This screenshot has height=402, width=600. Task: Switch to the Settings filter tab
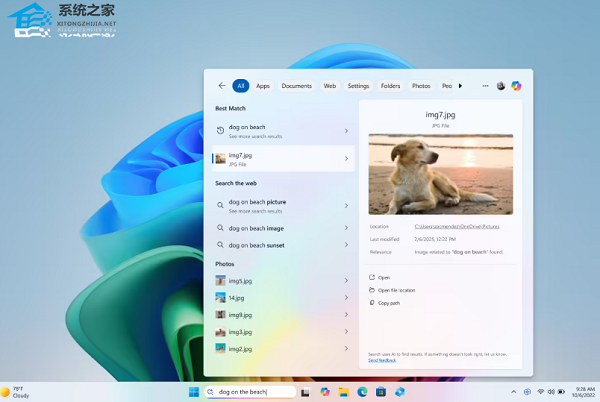click(x=358, y=86)
